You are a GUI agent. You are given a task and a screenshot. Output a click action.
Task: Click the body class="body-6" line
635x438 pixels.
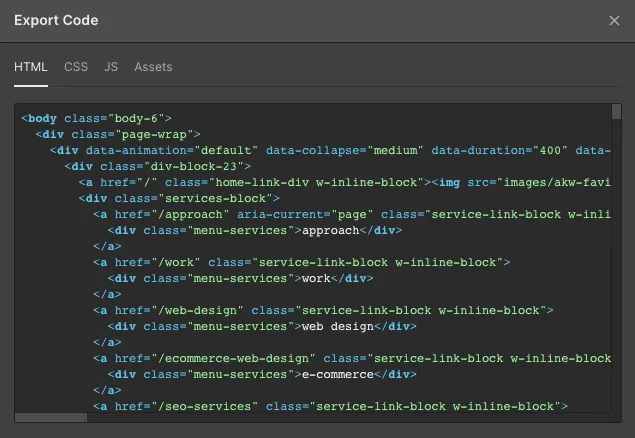(x=96, y=118)
